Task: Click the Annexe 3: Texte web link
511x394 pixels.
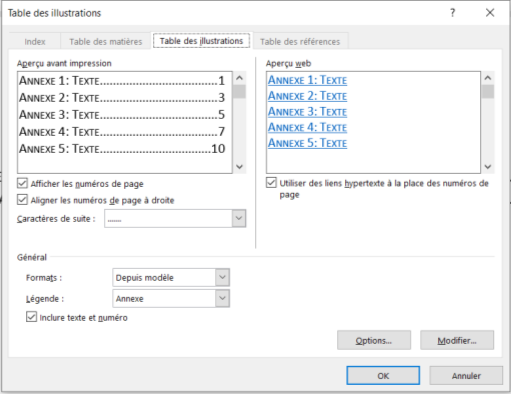Action: tap(307, 112)
